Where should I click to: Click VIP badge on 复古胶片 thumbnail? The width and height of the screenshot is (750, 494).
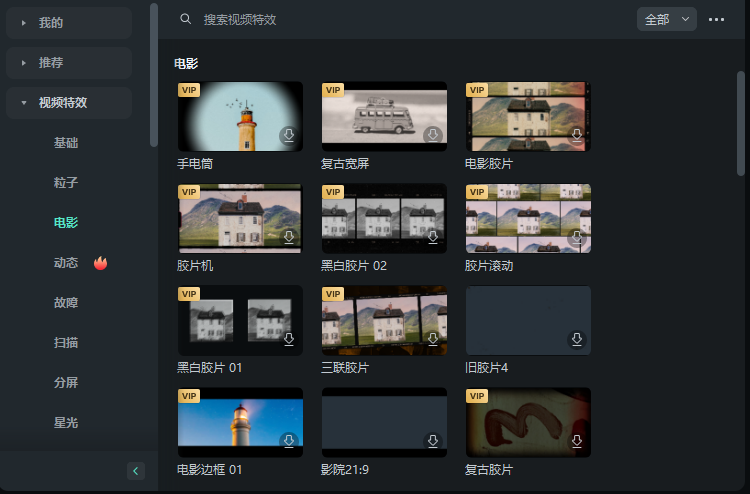[x=477, y=396]
